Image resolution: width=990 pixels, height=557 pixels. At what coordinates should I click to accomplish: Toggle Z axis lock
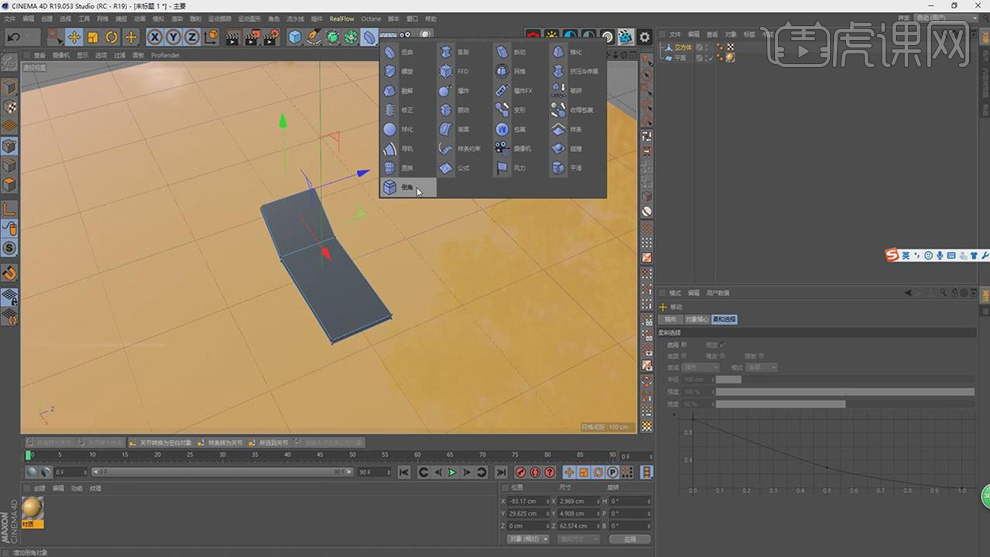(x=192, y=37)
